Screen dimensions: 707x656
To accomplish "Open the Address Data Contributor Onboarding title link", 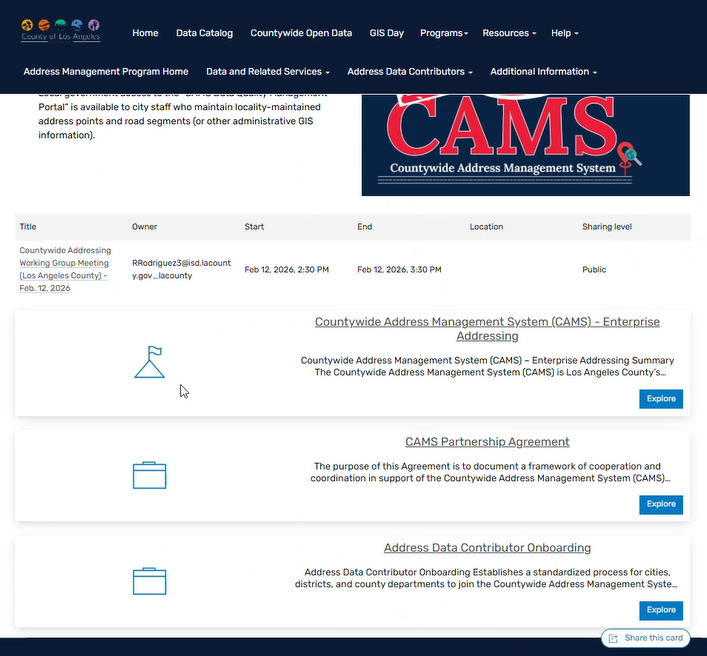I will (487, 548).
